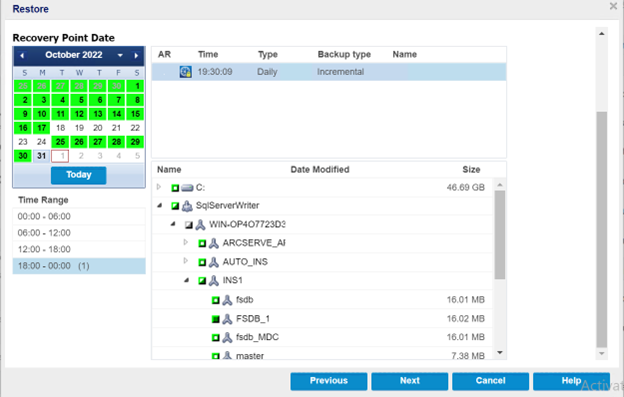
Task: Toggle the WIN-OP4O7723D3 checkbox
Action: (x=189, y=225)
